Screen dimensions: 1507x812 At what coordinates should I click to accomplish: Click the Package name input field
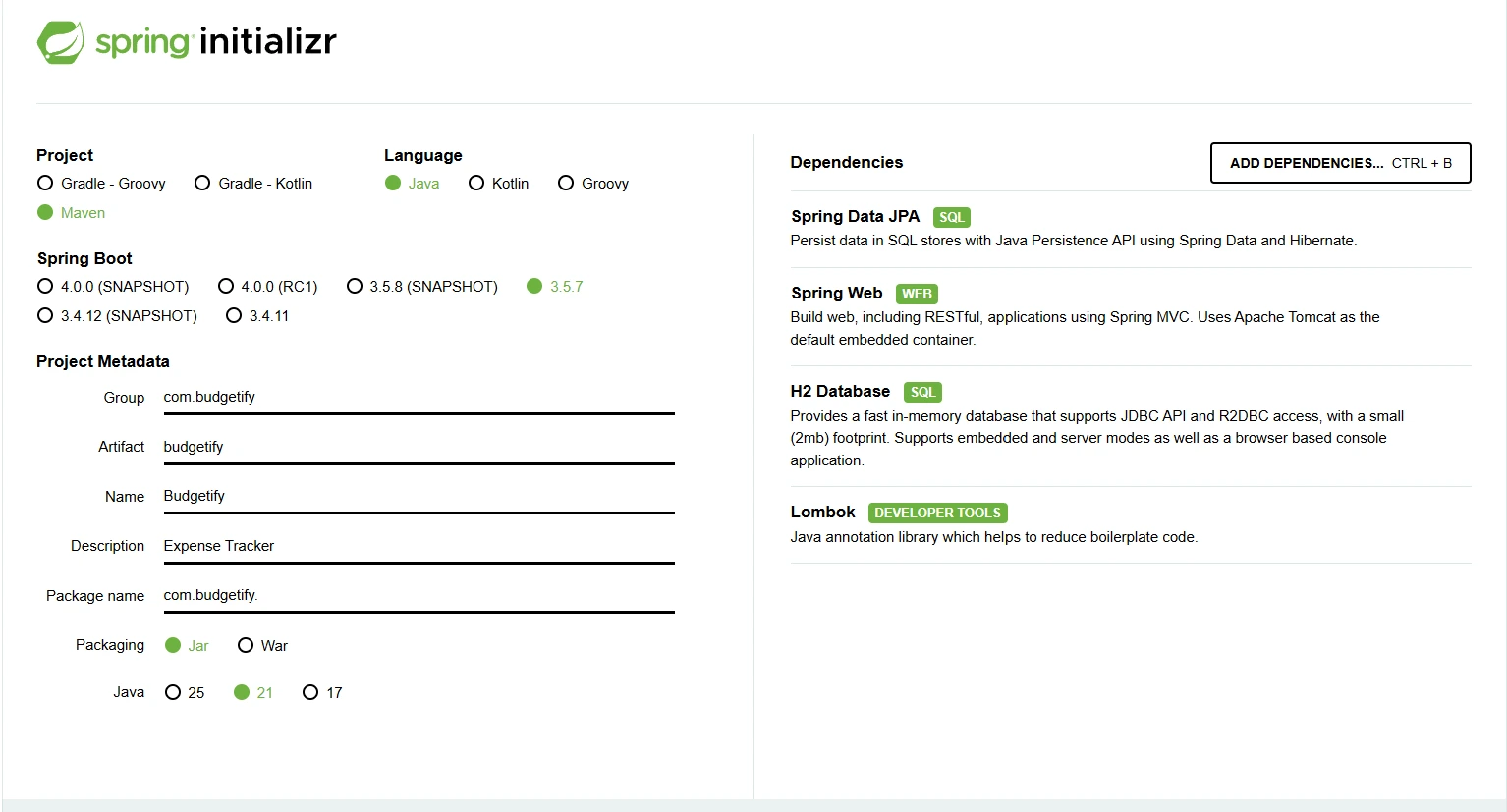point(419,596)
